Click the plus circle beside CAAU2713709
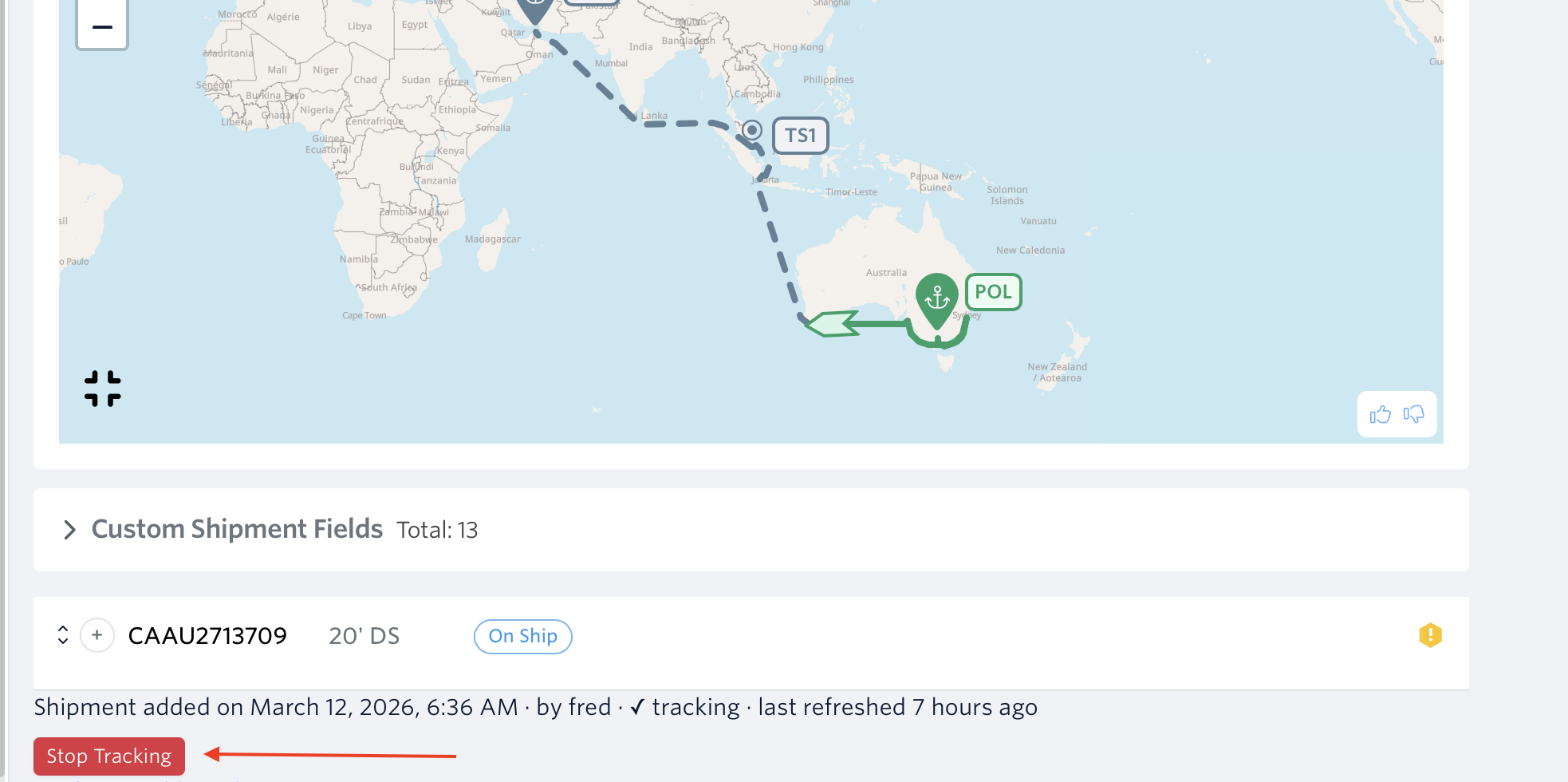Image resolution: width=1568 pixels, height=782 pixels. click(x=97, y=635)
